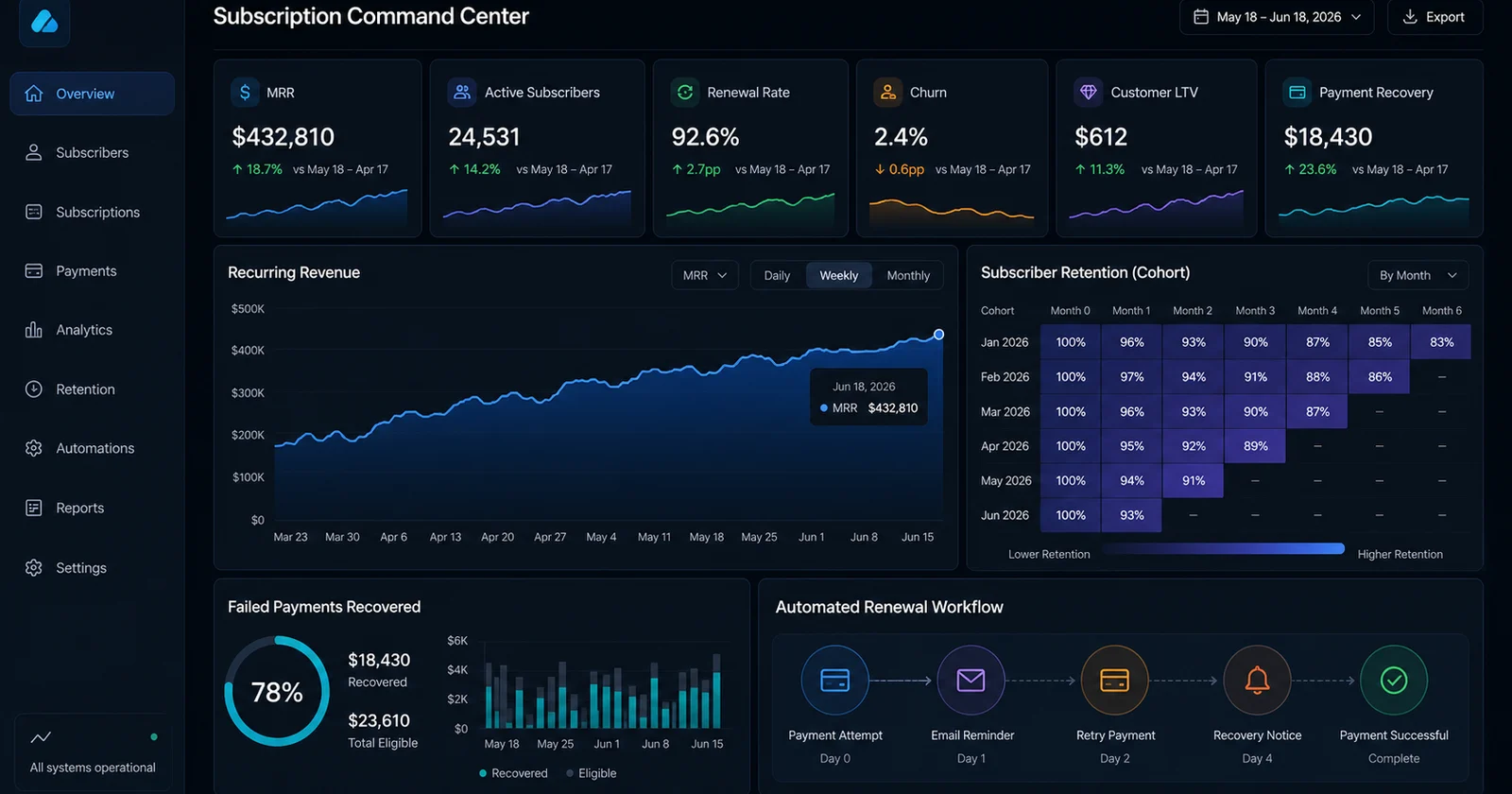Viewport: 1512px width, 794px height.
Task: Click the Renewal Rate refresh icon
Action: 685,92
